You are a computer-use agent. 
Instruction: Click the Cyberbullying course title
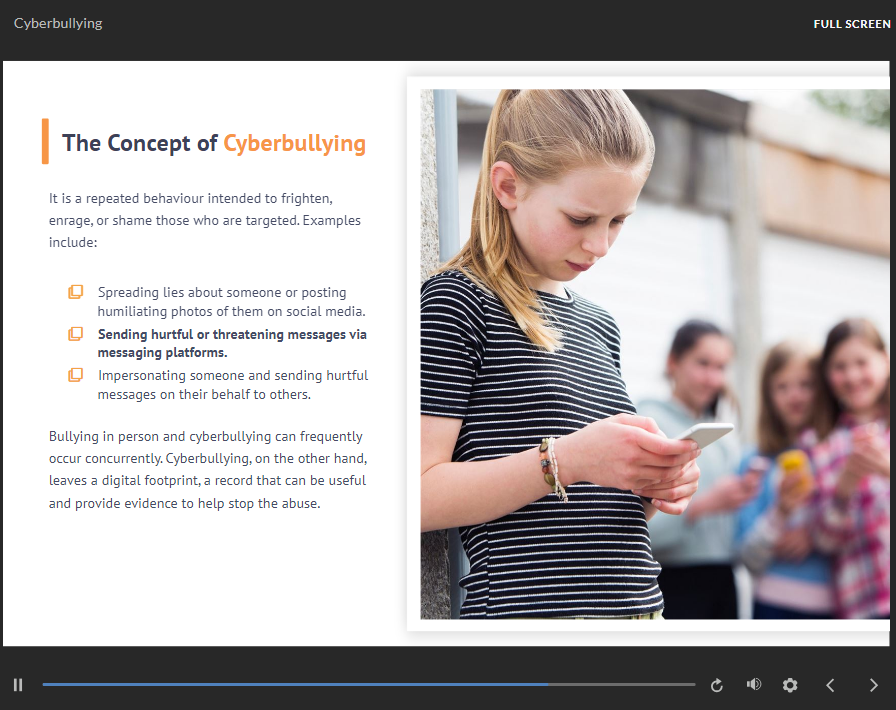coord(58,23)
